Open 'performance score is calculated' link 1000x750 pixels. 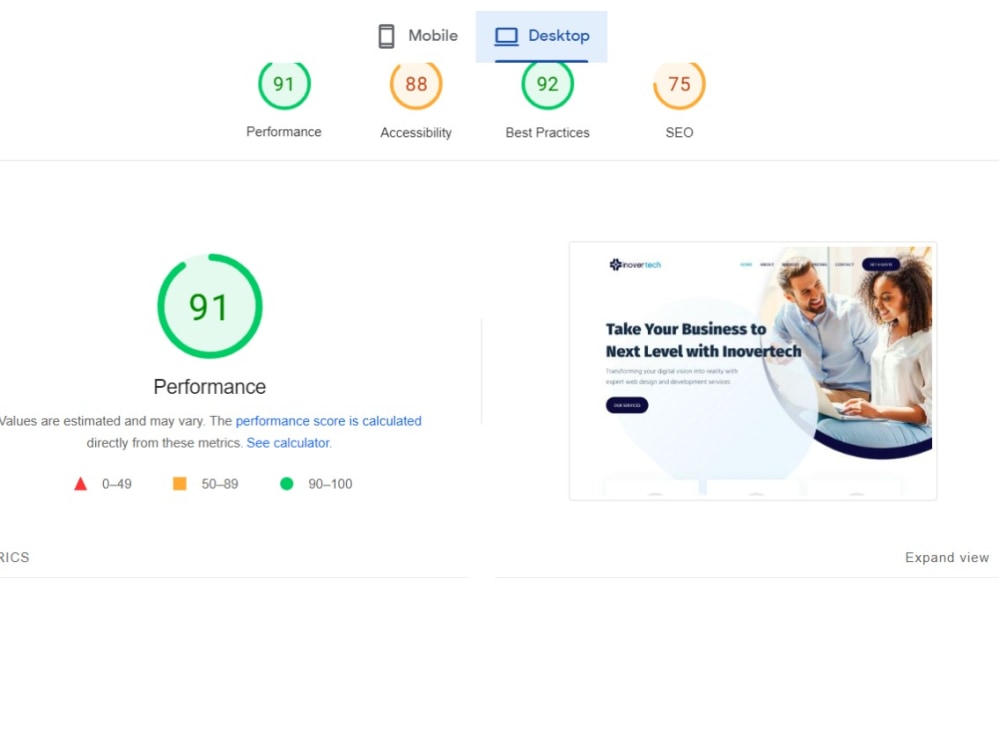(x=328, y=421)
